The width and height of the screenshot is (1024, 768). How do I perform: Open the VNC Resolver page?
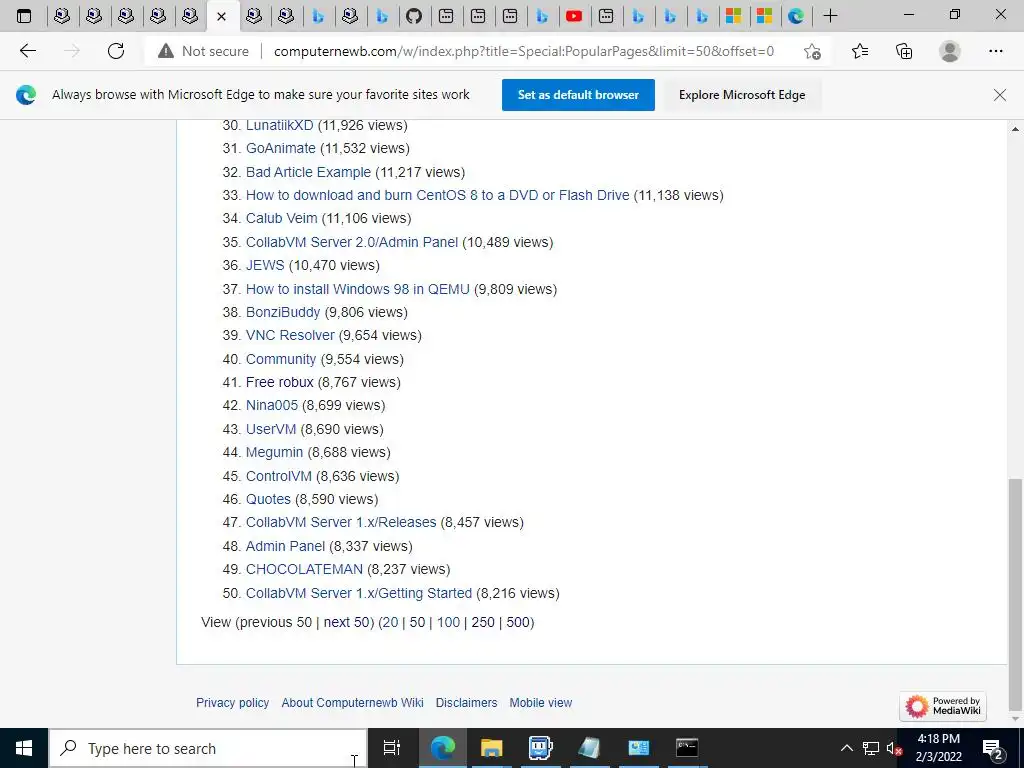[x=290, y=335]
